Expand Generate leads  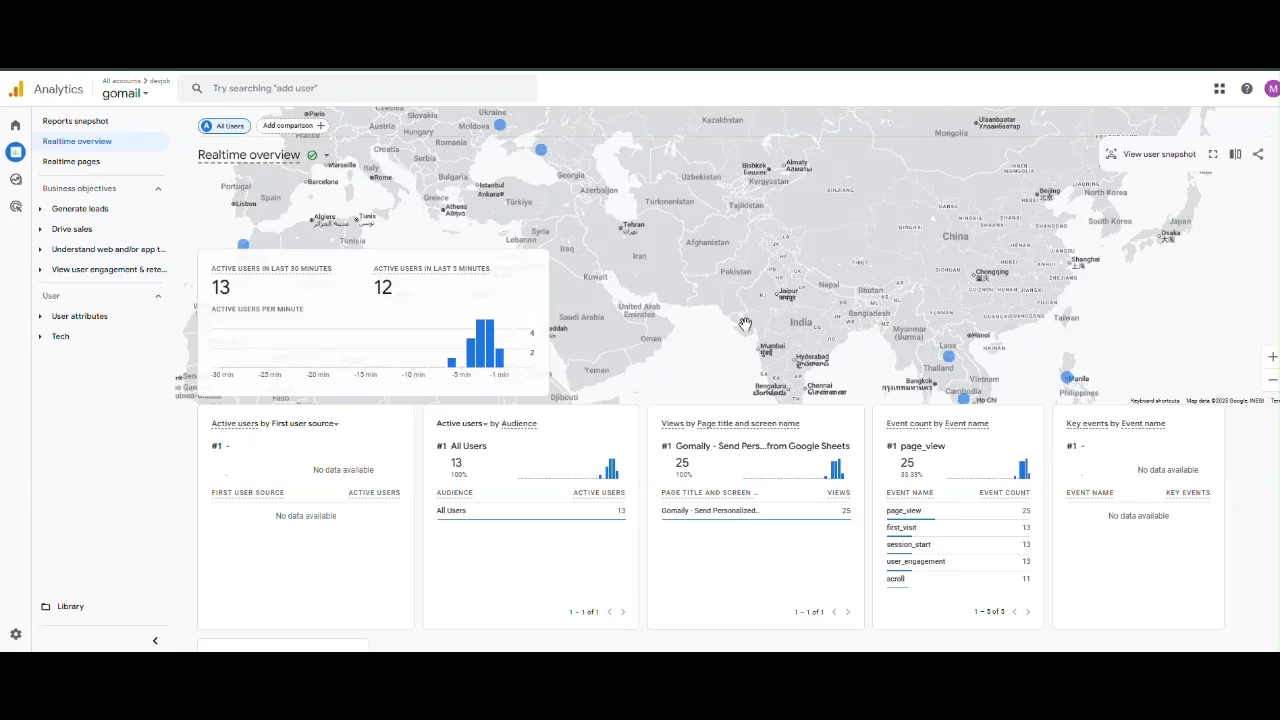click(x=40, y=209)
